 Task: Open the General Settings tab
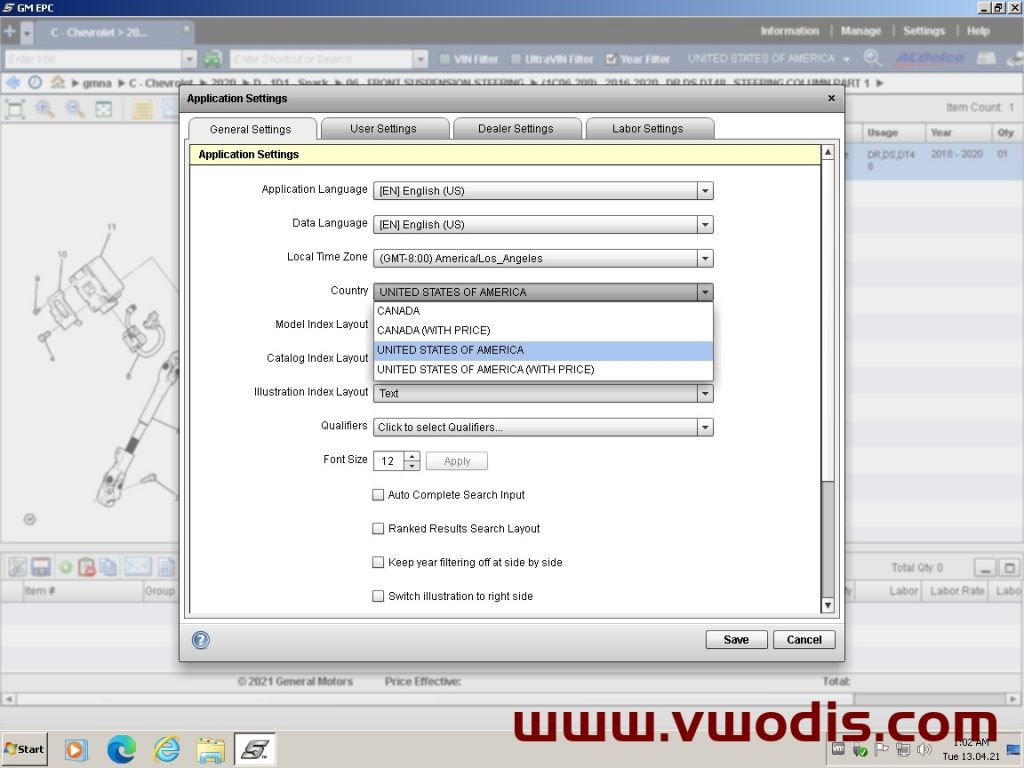click(x=251, y=129)
